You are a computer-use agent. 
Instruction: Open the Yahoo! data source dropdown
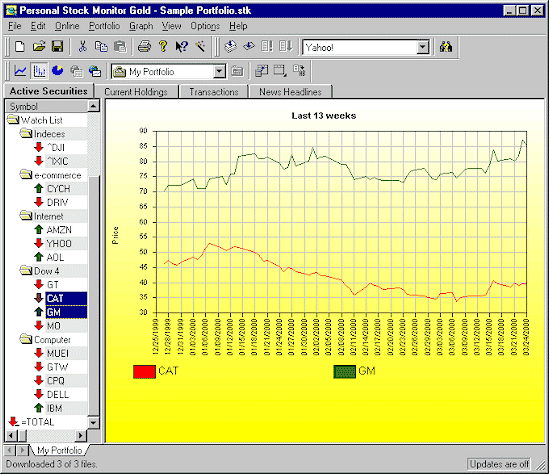(x=423, y=47)
